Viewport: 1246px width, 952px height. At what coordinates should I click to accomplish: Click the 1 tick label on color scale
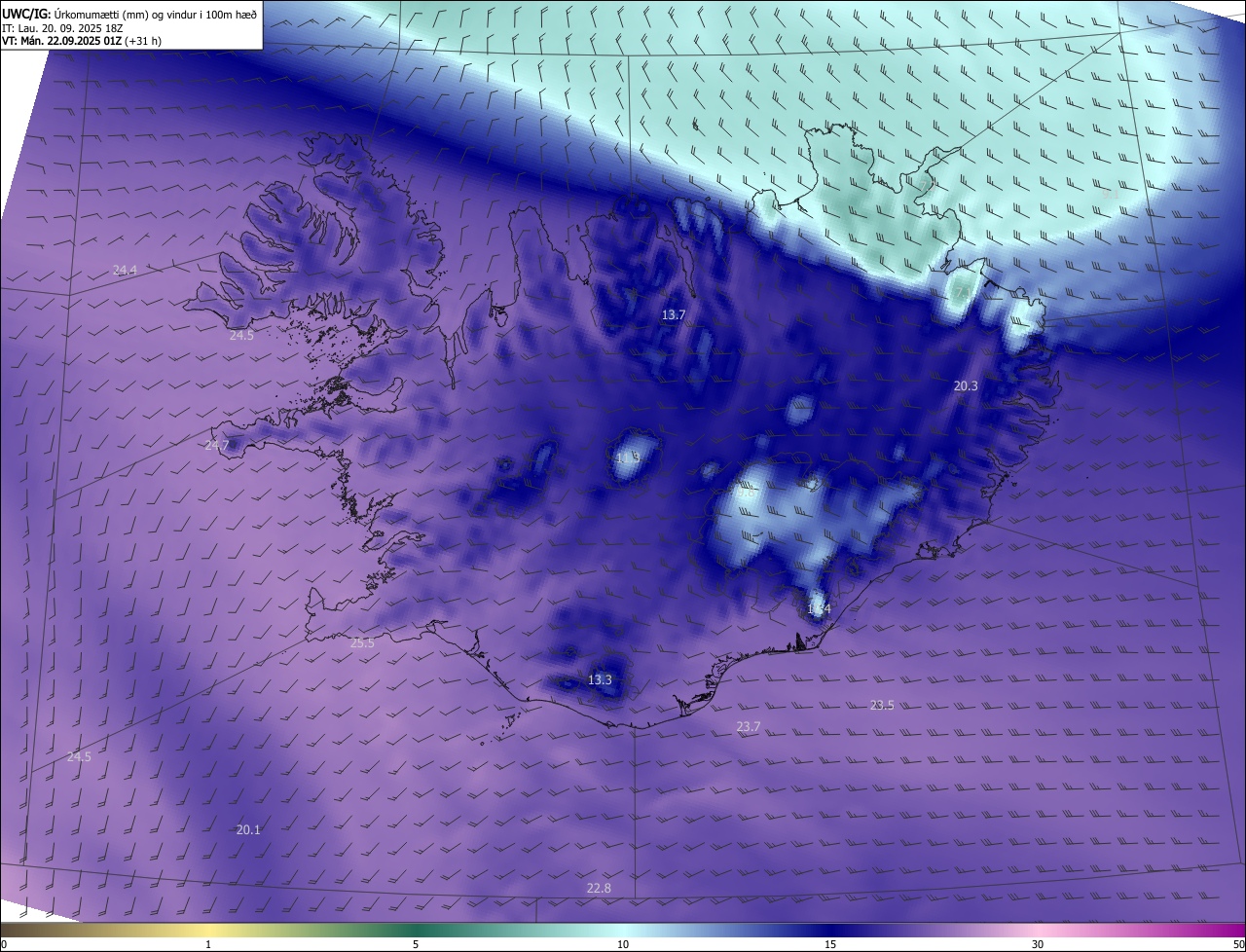tap(208, 944)
